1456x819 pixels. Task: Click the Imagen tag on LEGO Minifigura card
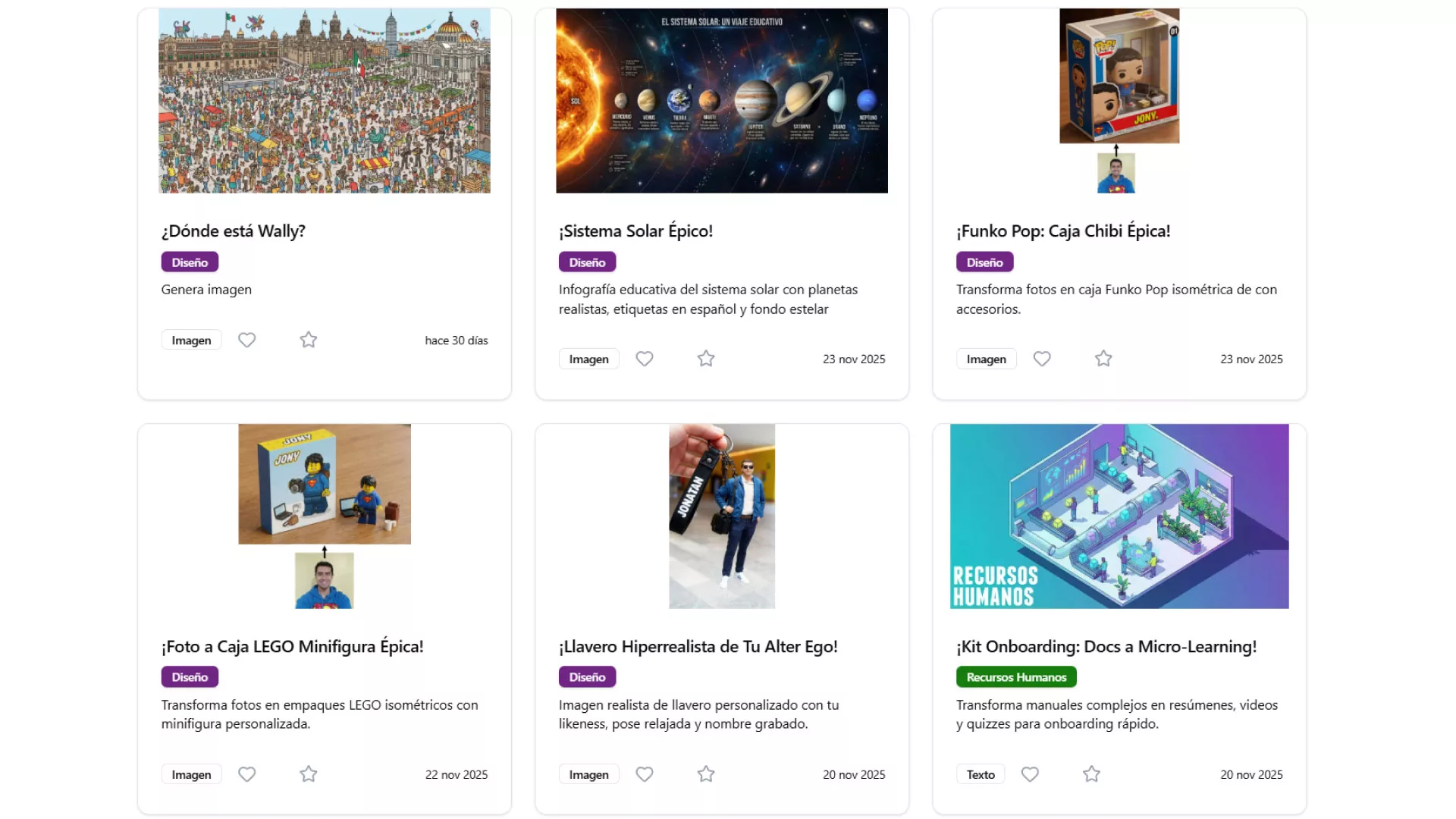[x=191, y=774]
